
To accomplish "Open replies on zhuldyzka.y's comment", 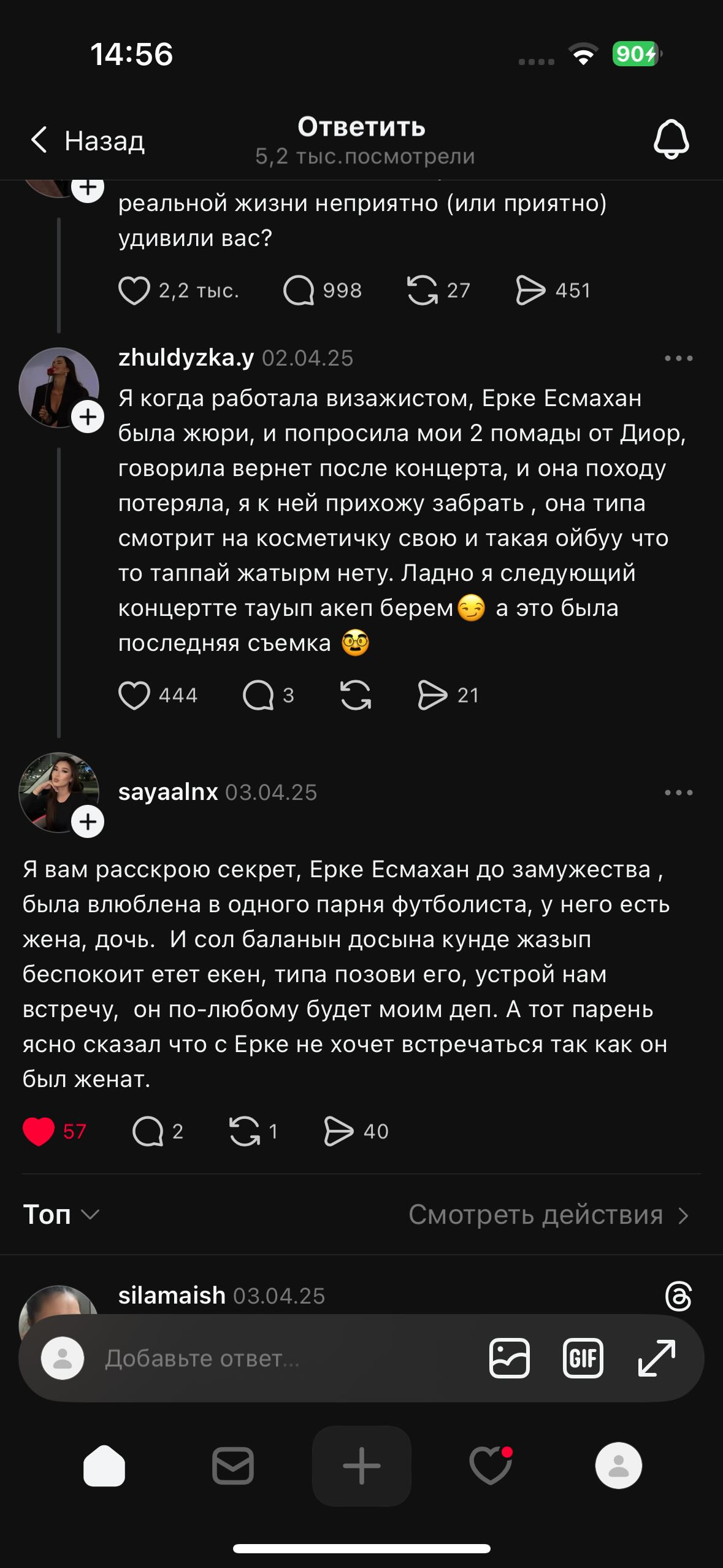I will [258, 695].
